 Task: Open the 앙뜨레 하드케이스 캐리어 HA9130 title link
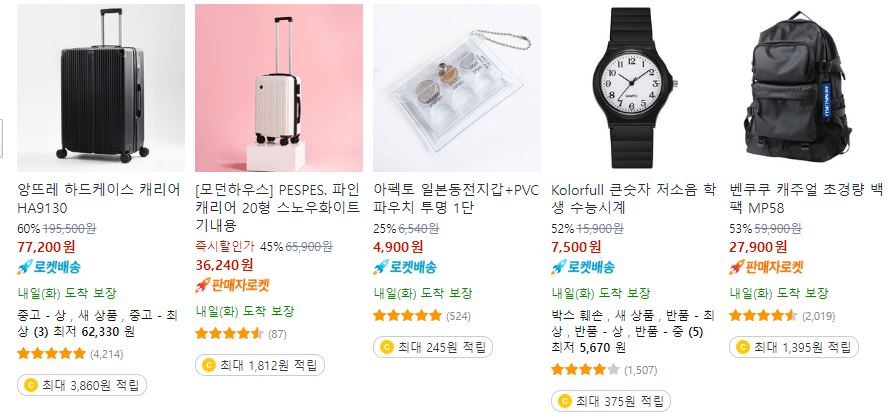click(x=99, y=198)
